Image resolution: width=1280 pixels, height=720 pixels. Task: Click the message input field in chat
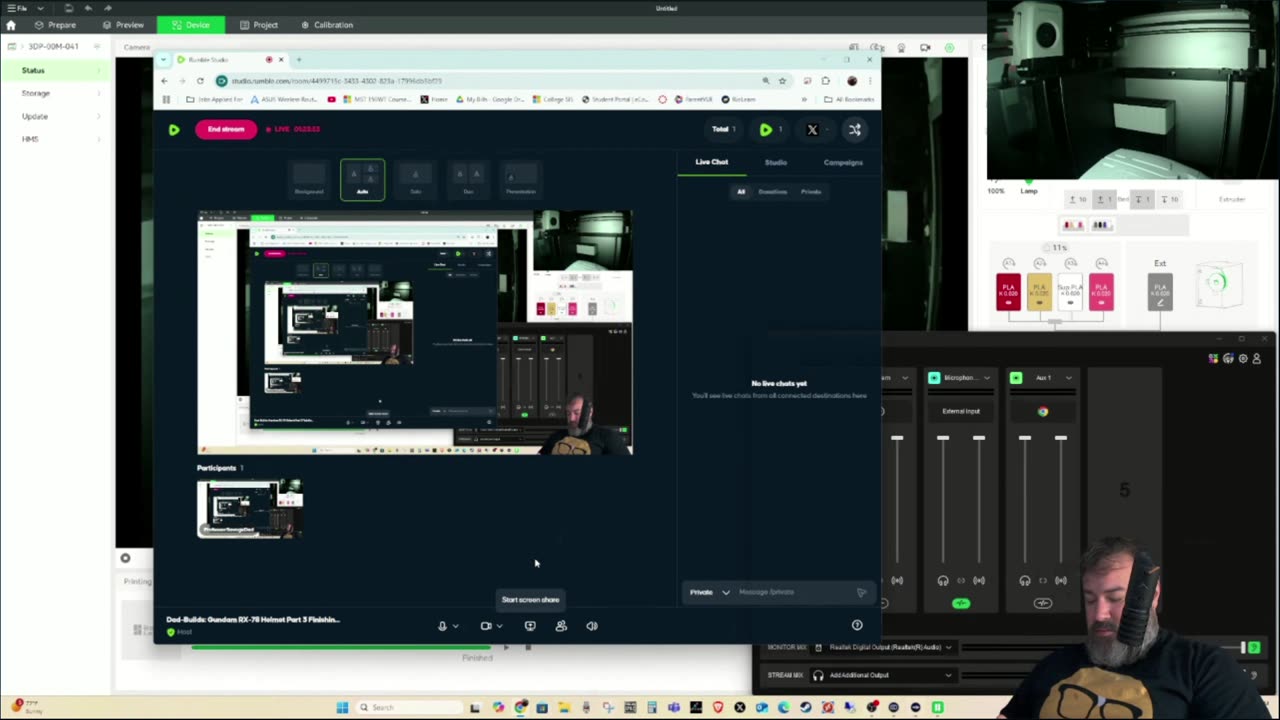(x=795, y=592)
